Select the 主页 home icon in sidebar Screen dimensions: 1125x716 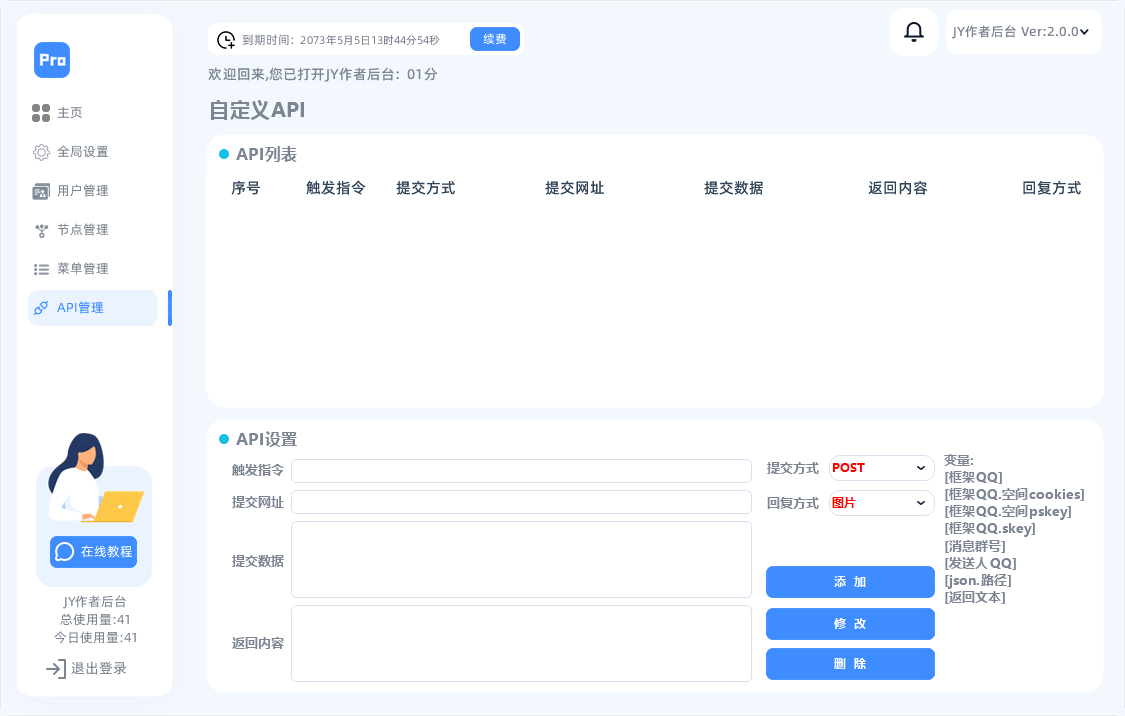[x=41, y=112]
